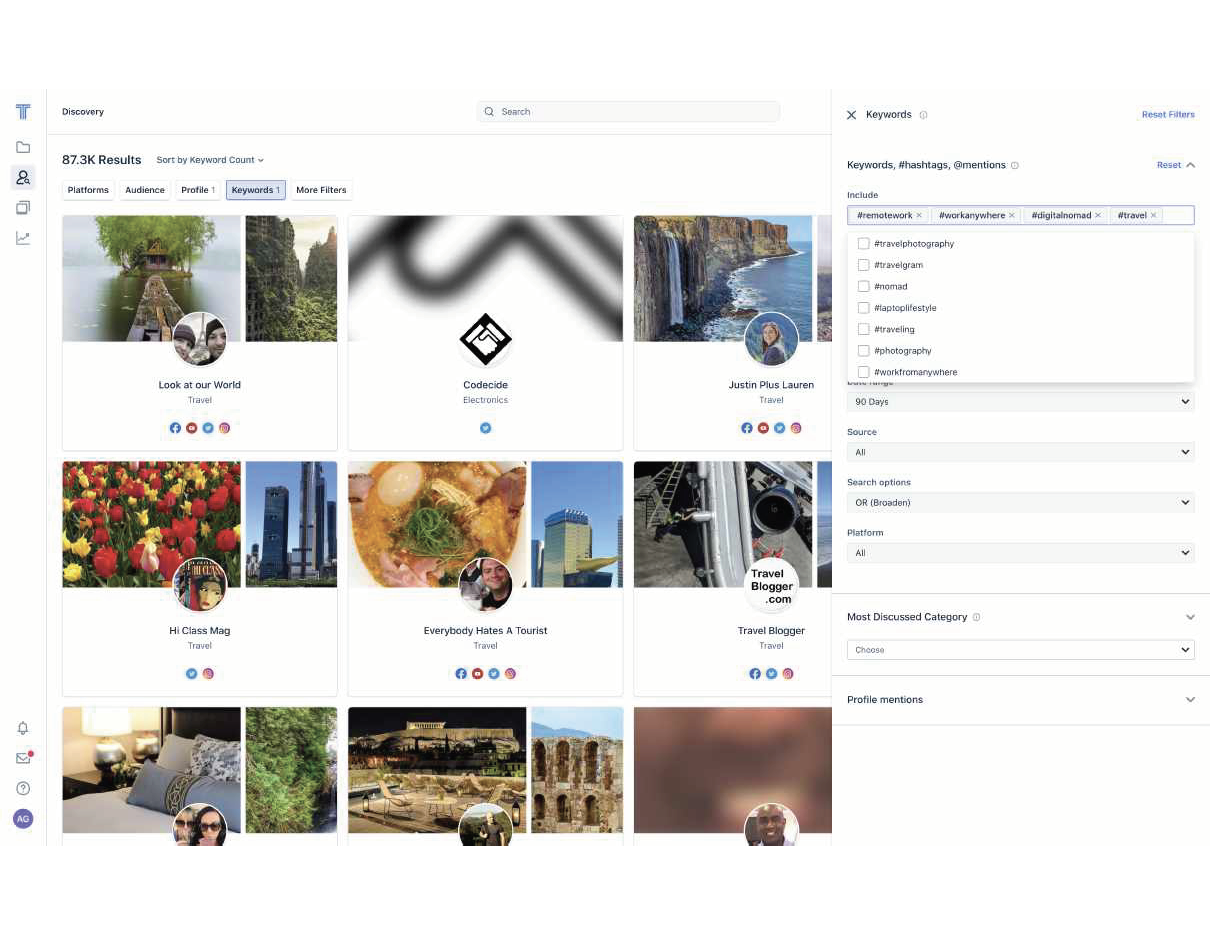Click the AG user avatar
Viewport: 1210px width, 935px height.
[x=23, y=818]
